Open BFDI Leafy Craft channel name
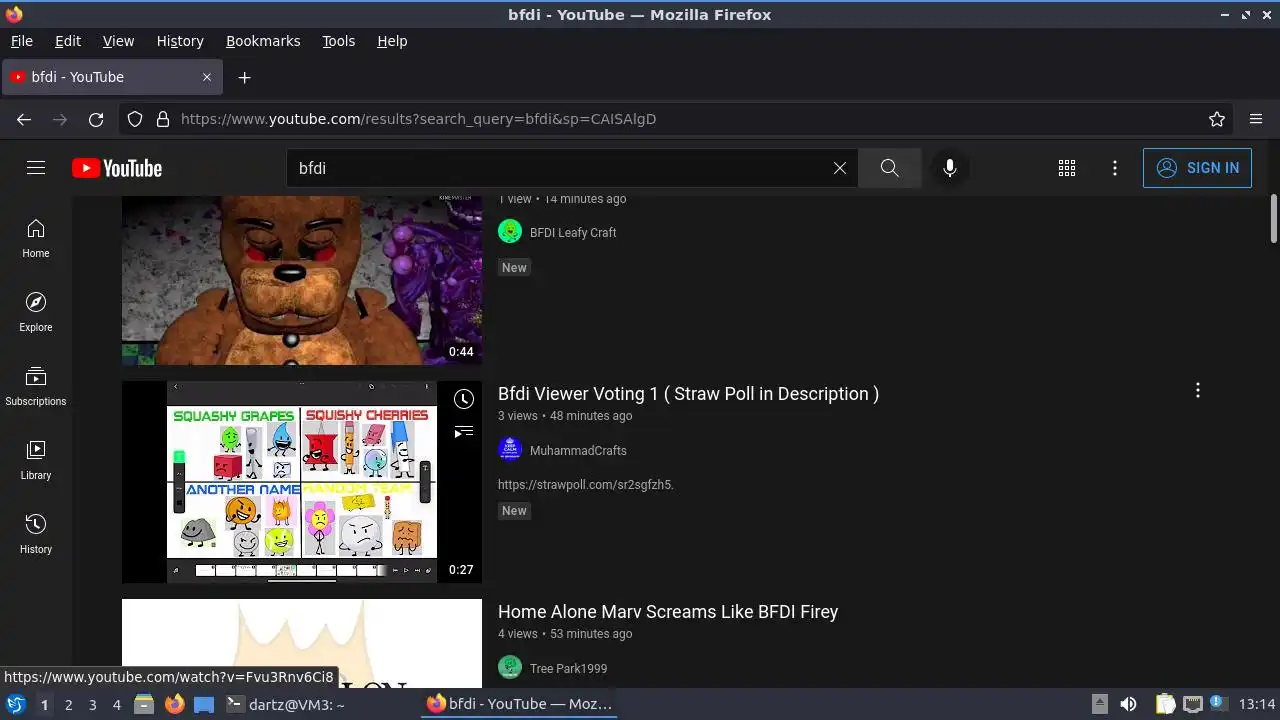This screenshot has width=1280, height=720. point(573,233)
